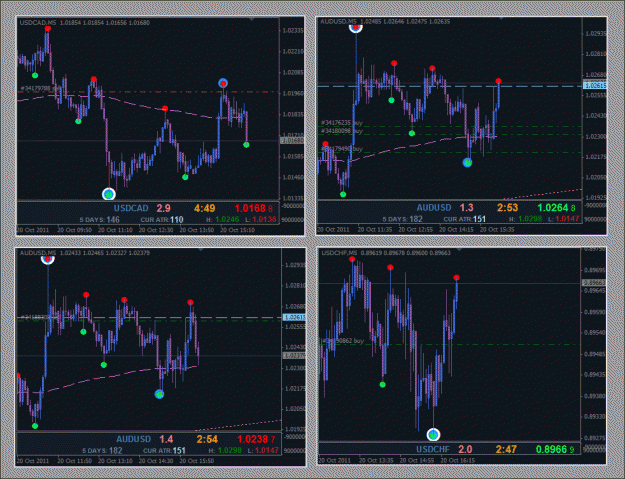Image resolution: width=625 pixels, height=479 pixels.
Task: Click the 2:53 candle timer
Action: [x=507, y=208]
